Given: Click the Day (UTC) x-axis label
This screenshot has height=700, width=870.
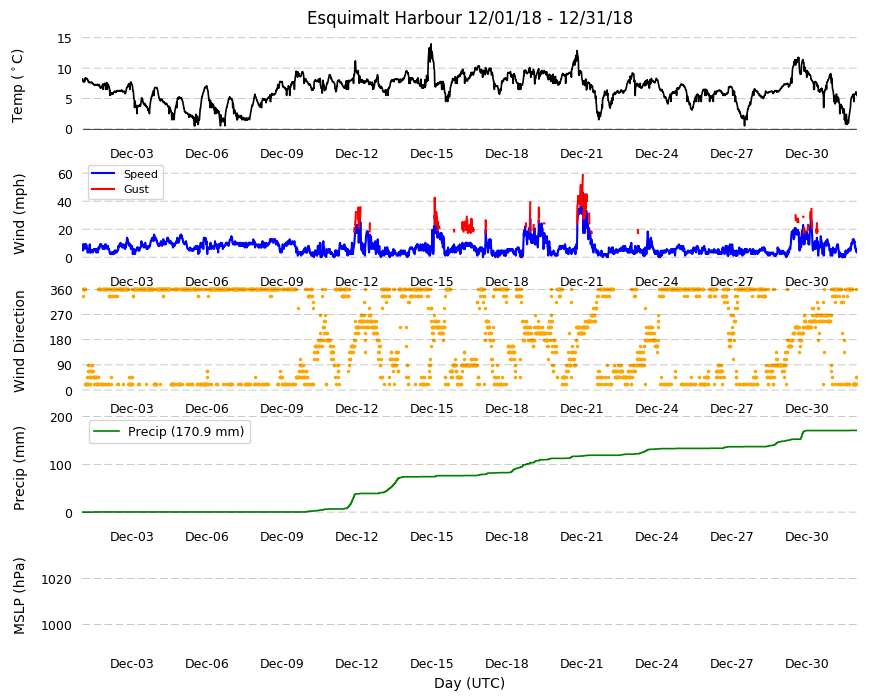Looking at the screenshot, I should [469, 683].
